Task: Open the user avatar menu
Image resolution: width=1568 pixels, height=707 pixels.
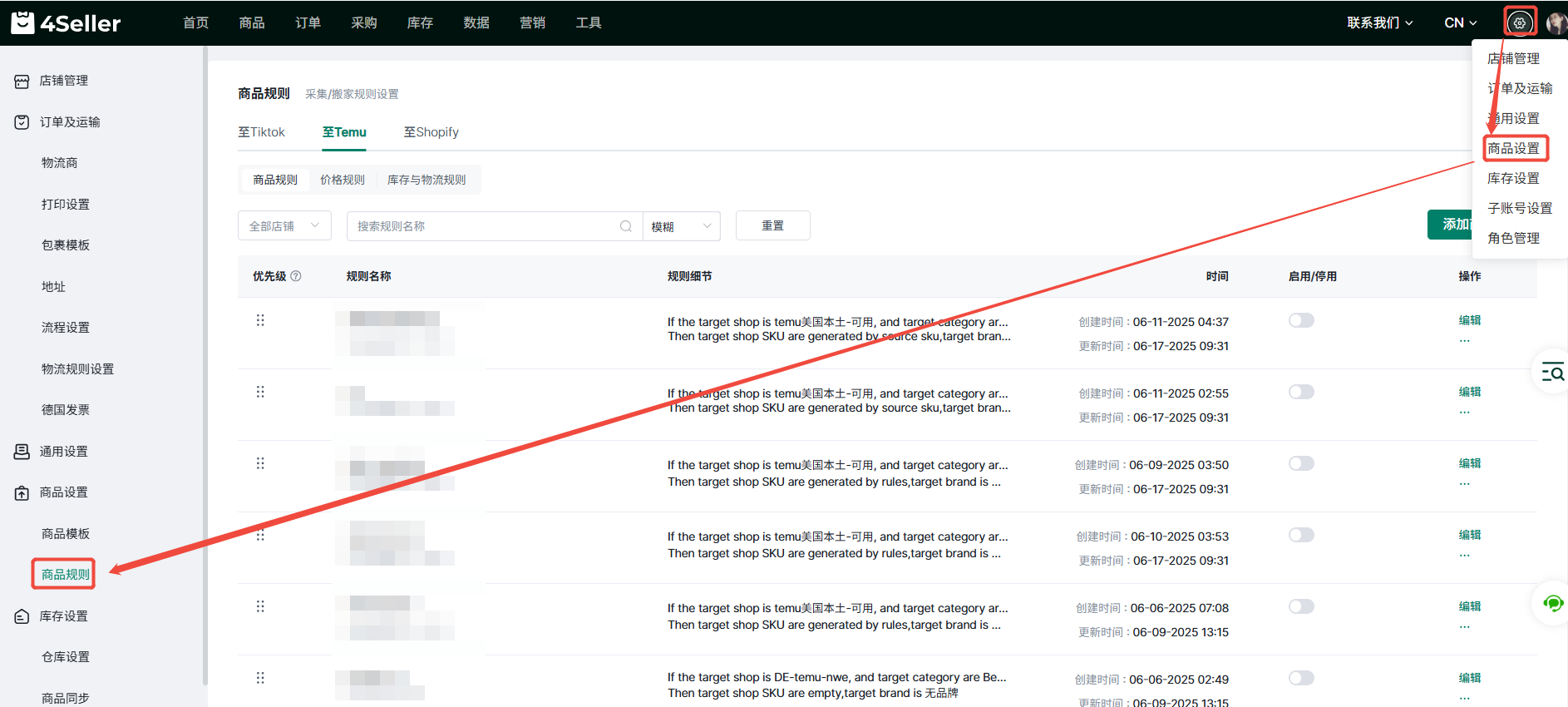Action: pos(1557,23)
